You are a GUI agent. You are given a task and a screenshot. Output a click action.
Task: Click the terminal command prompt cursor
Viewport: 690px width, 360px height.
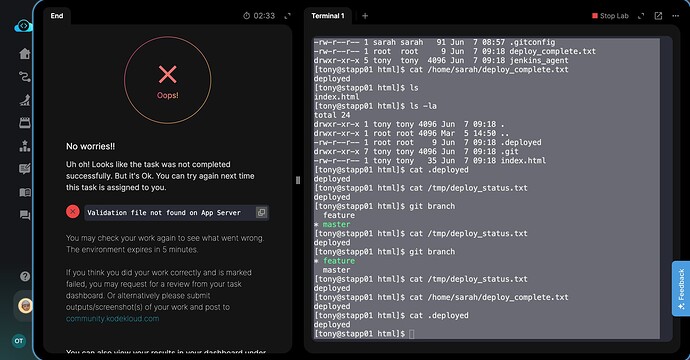tap(411, 334)
